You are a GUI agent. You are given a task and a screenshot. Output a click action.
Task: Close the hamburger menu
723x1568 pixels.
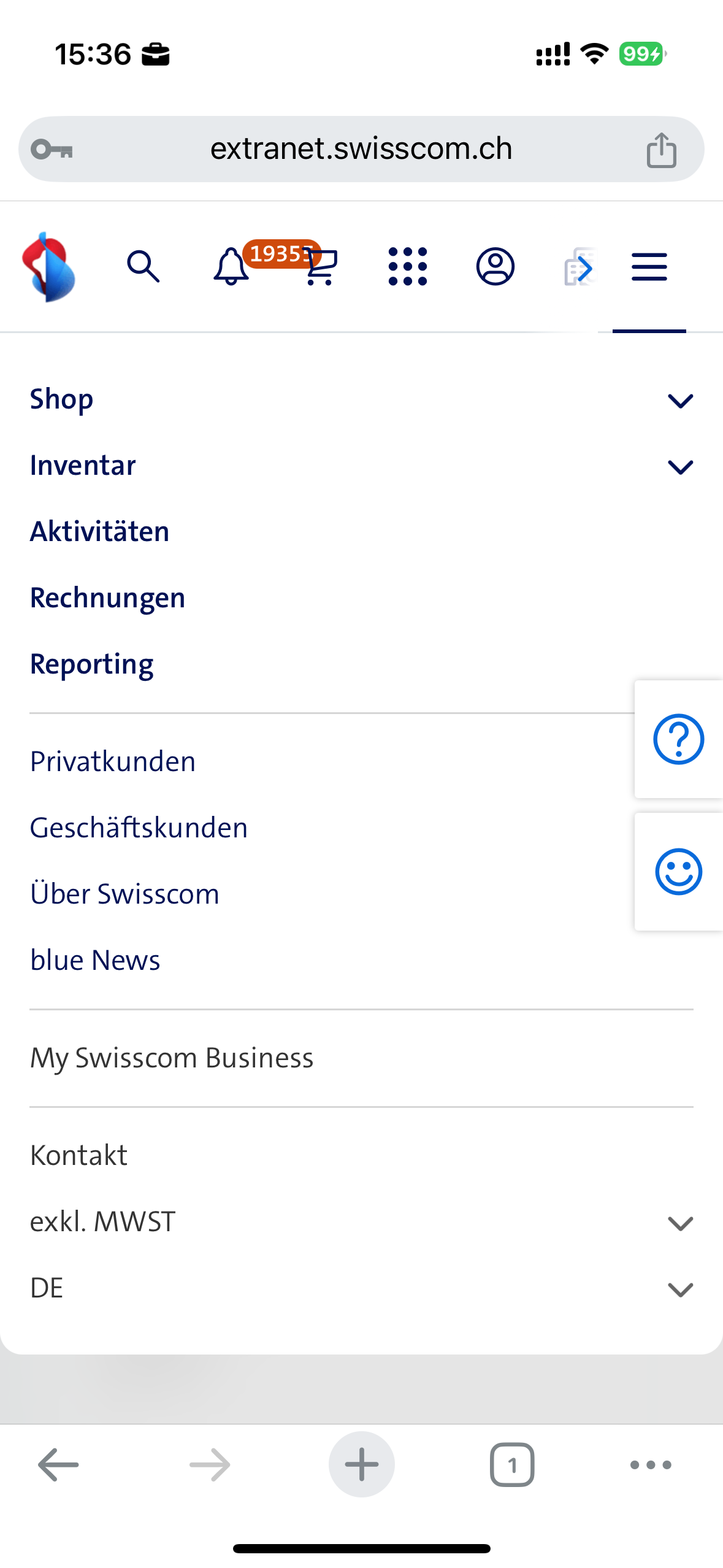click(649, 267)
